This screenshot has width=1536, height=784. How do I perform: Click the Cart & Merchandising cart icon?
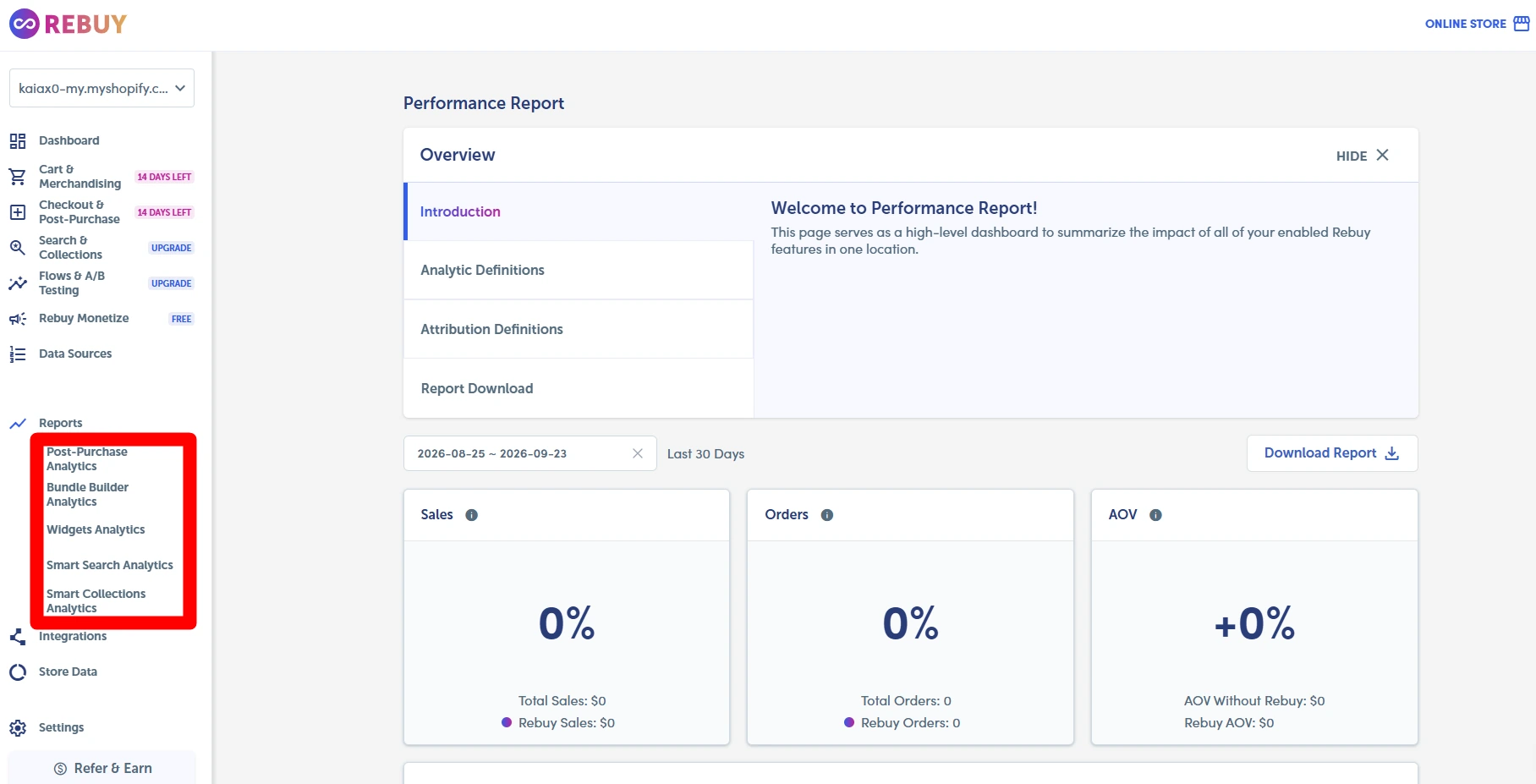pos(18,177)
